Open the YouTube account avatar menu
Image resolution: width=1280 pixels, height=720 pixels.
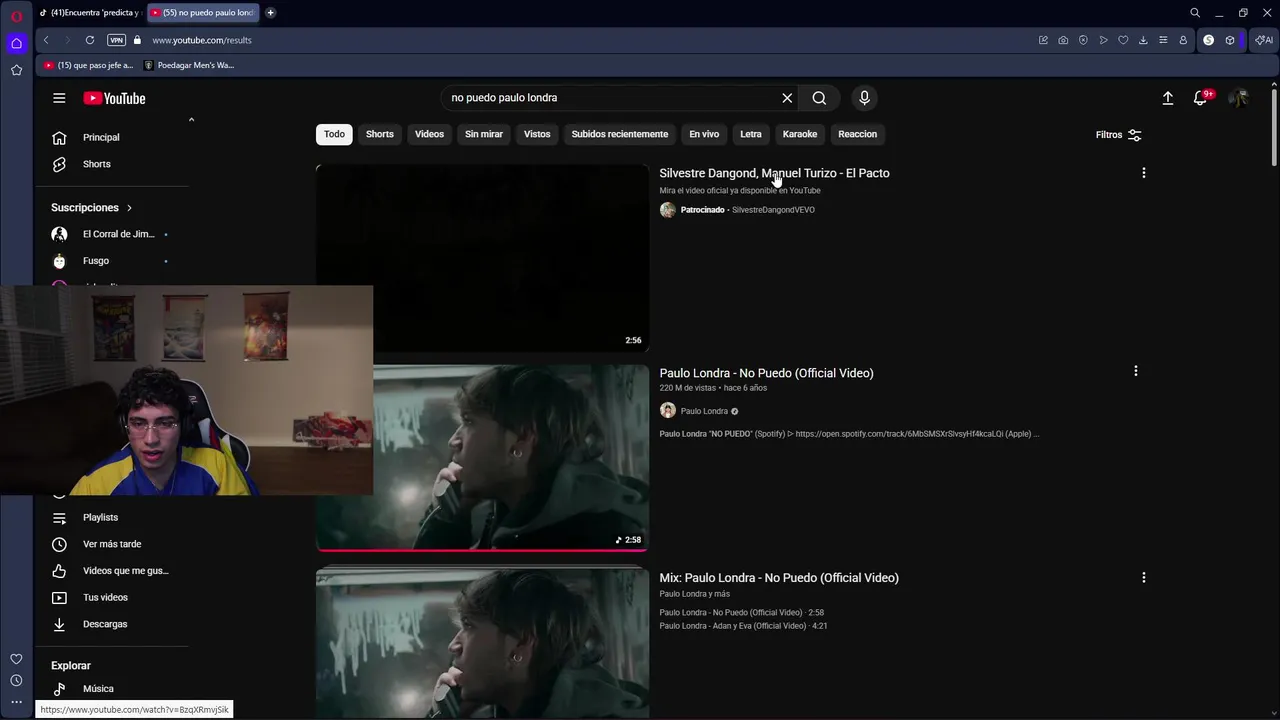[1239, 98]
